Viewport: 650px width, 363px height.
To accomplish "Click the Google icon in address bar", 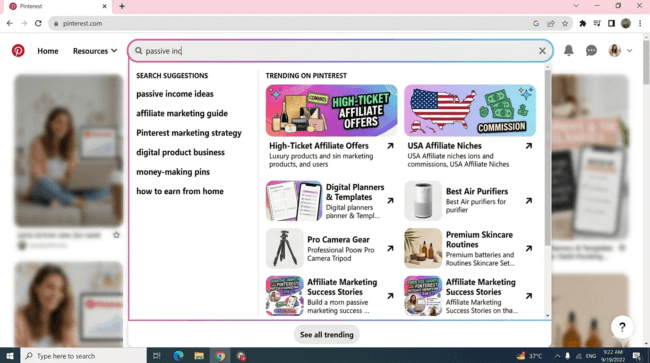I will coord(536,24).
